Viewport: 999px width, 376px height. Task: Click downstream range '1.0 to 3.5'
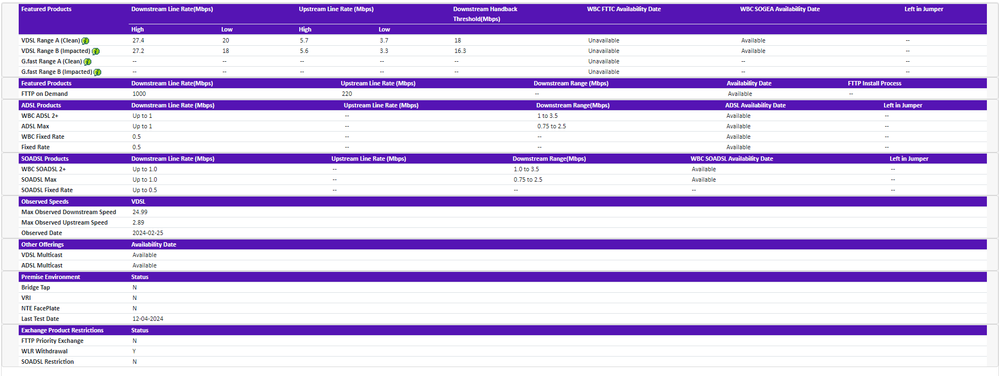[x=526, y=169]
